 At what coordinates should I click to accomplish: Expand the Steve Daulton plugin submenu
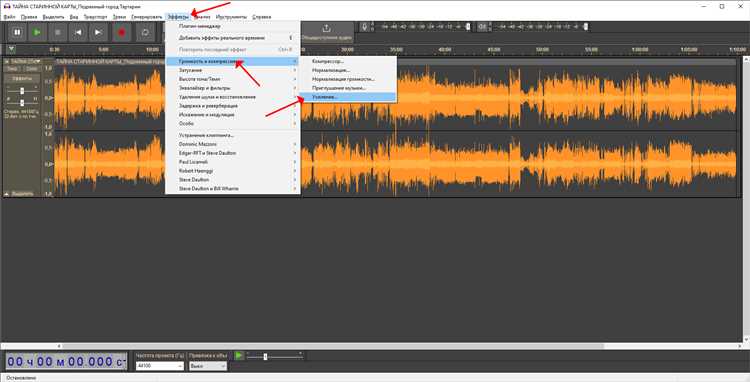pyautogui.click(x=233, y=180)
